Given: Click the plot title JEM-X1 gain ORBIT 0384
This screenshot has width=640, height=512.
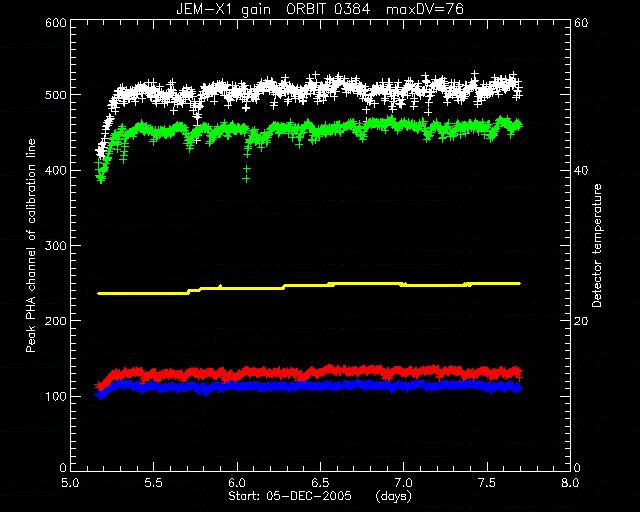Looking at the screenshot, I should (x=273, y=9).
